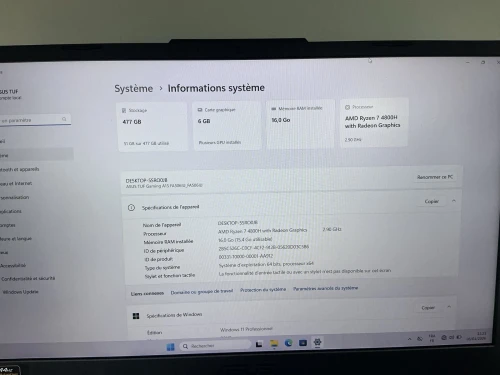Image resolution: width=500 pixels, height=375 pixels.
Task: Click the Windows 11 Professionnel edition text
Action: point(246,329)
